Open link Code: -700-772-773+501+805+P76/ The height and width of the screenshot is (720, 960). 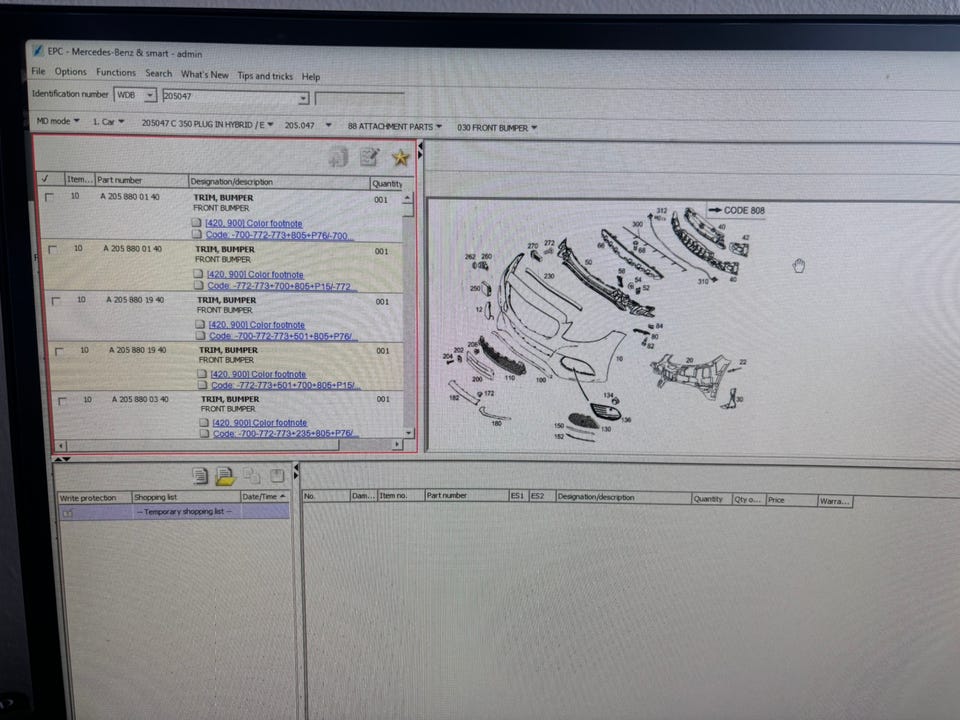click(282, 336)
